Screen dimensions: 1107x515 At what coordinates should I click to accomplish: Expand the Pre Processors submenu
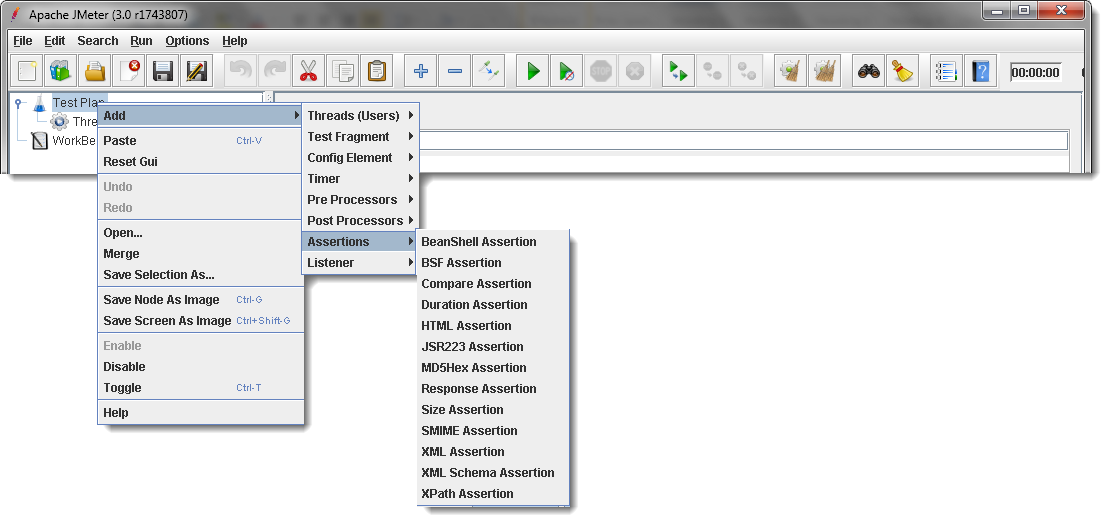pyautogui.click(x=361, y=200)
